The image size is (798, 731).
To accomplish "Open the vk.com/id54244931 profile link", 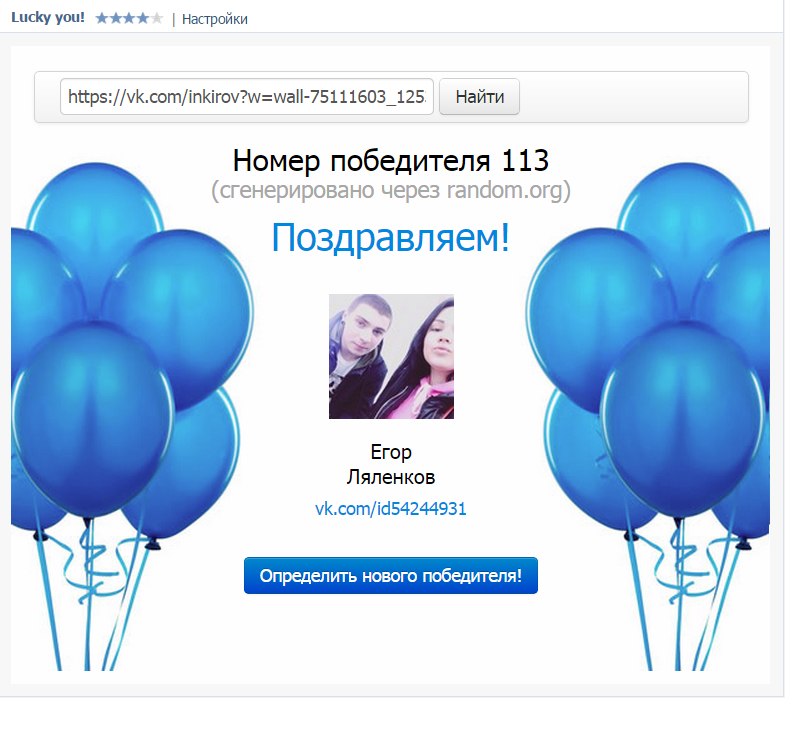I will click(391, 509).
